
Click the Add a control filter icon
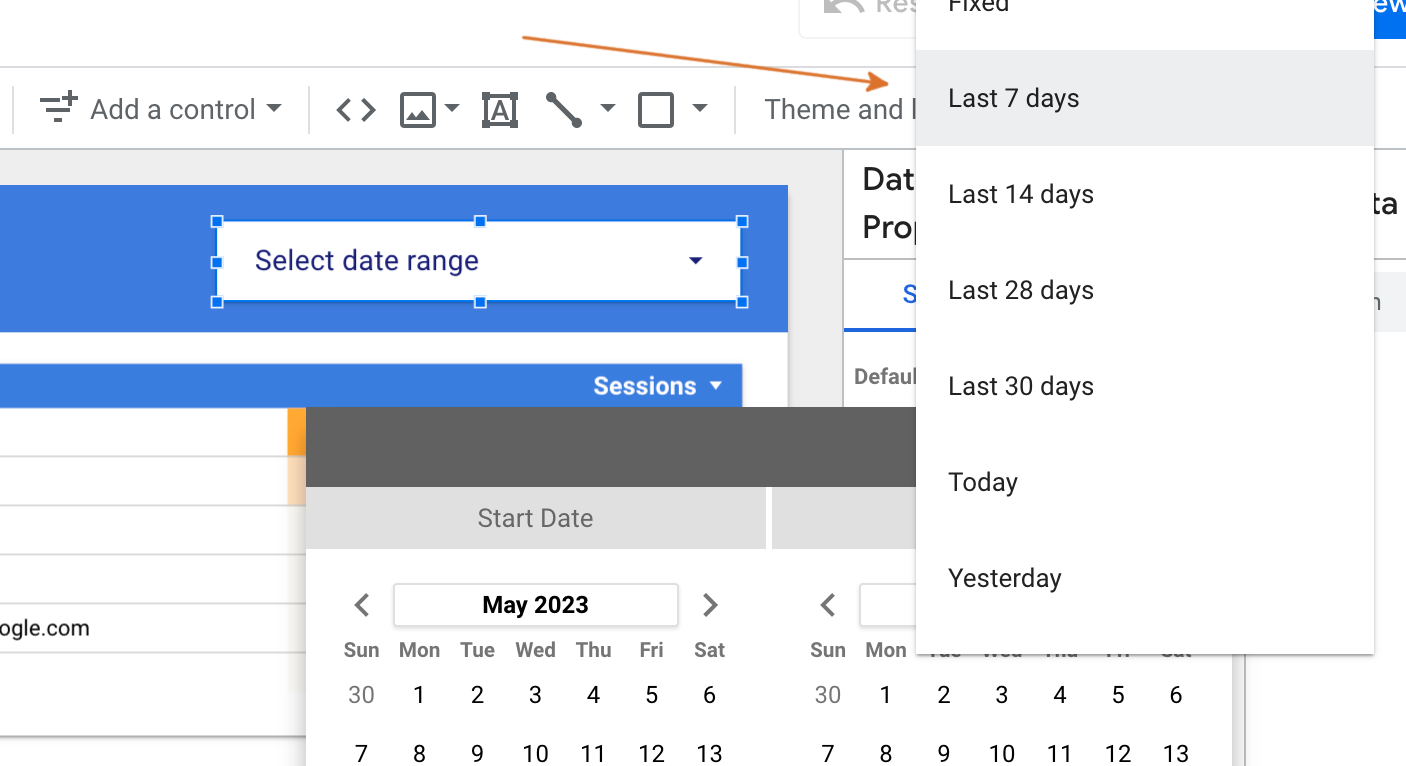(x=58, y=108)
